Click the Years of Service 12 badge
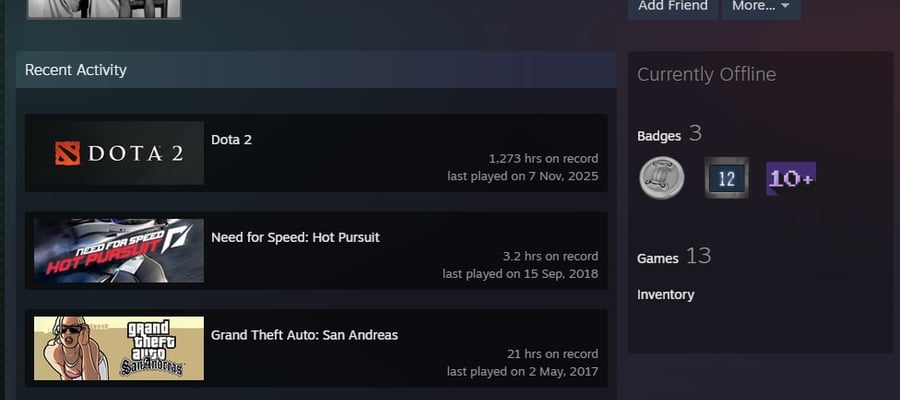 tap(727, 178)
